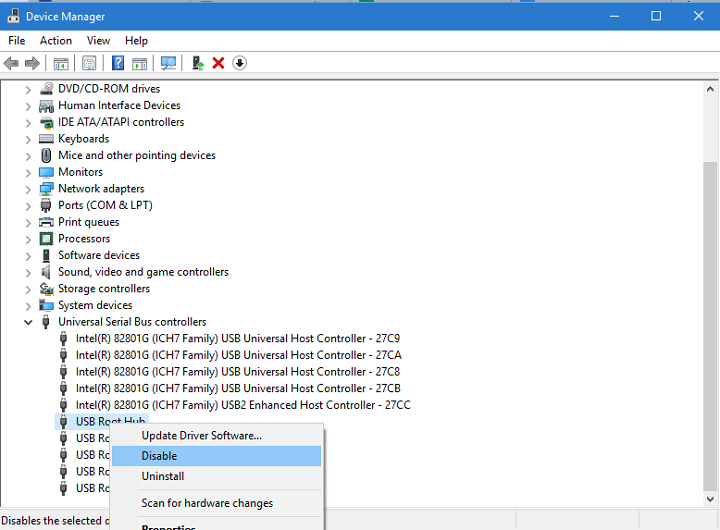The width and height of the screenshot is (720, 530).
Task: Open the Action menu
Action: 56,40
